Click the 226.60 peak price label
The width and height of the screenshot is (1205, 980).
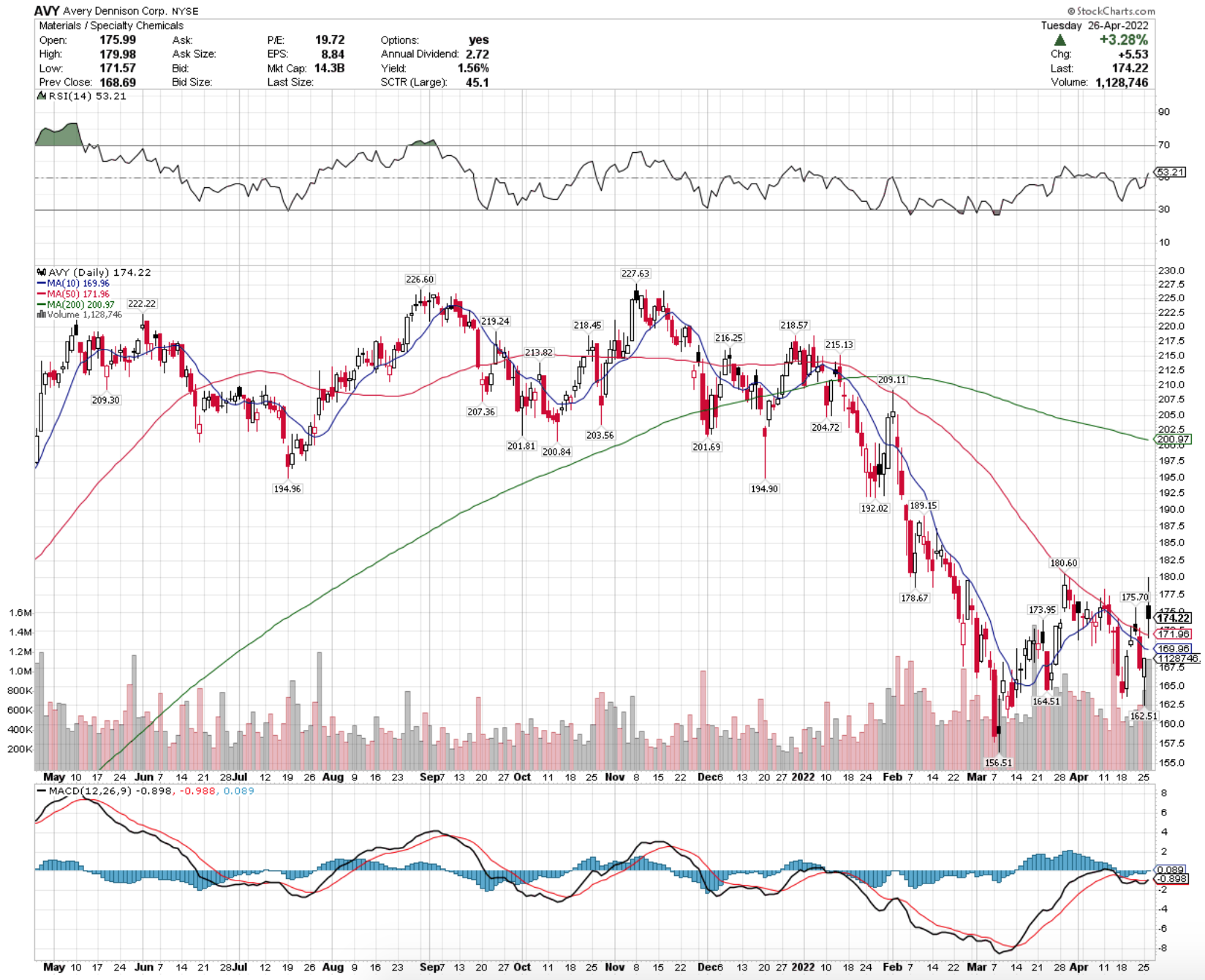(x=420, y=279)
